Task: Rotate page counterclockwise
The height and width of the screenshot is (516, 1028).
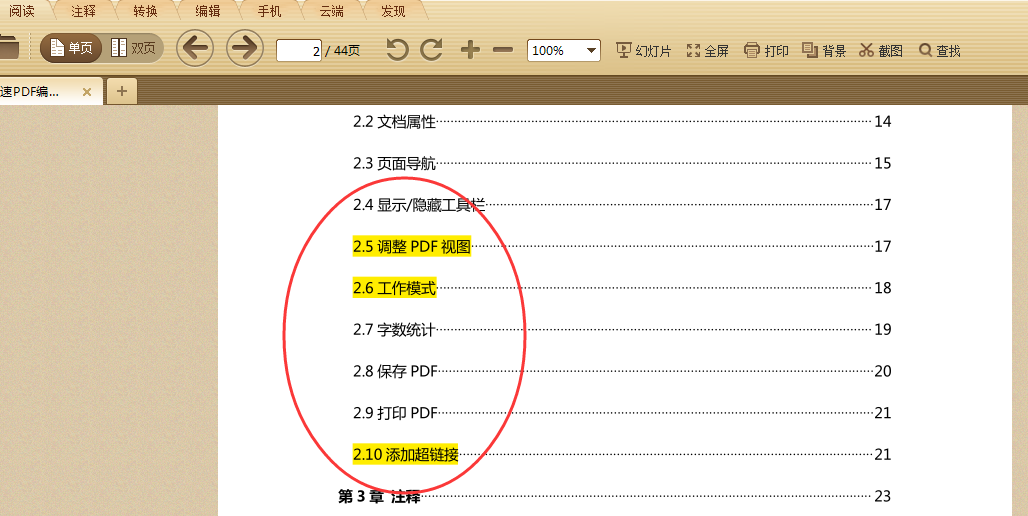Action: pos(397,50)
